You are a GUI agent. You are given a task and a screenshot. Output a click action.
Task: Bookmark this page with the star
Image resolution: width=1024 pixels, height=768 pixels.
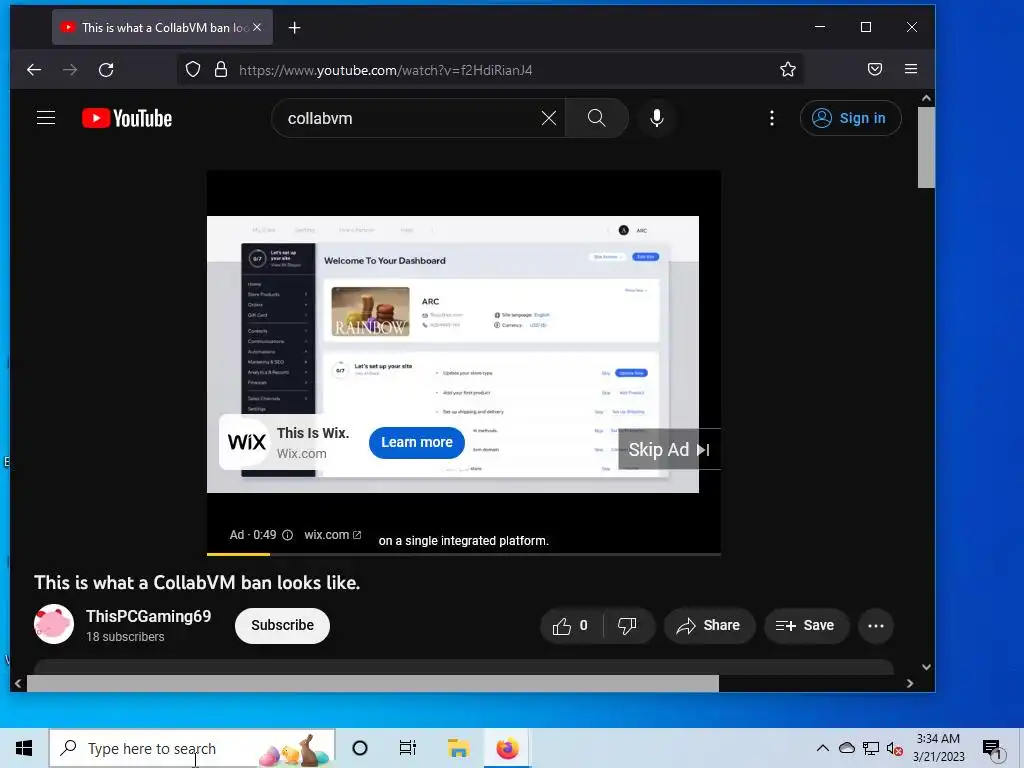pyautogui.click(x=788, y=69)
